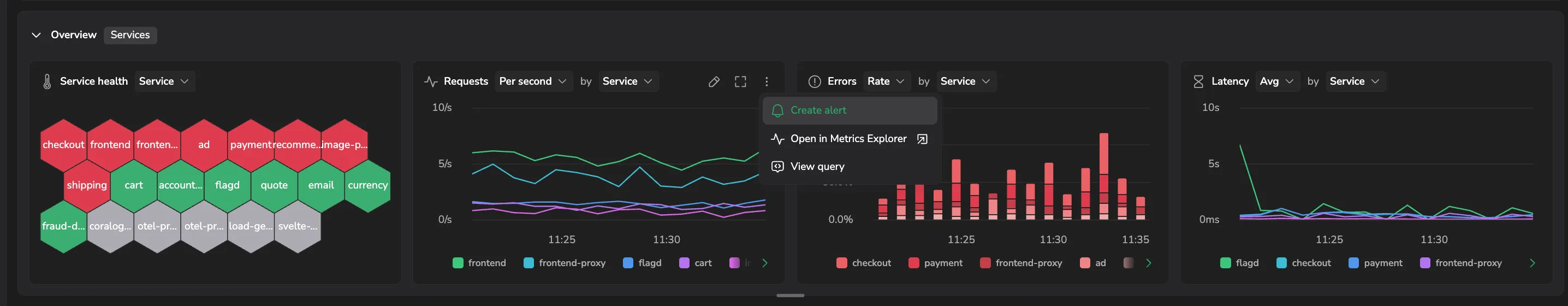The width and height of the screenshot is (1568, 306).
Task: Click the coralog... gray hexagon
Action: click(x=110, y=226)
